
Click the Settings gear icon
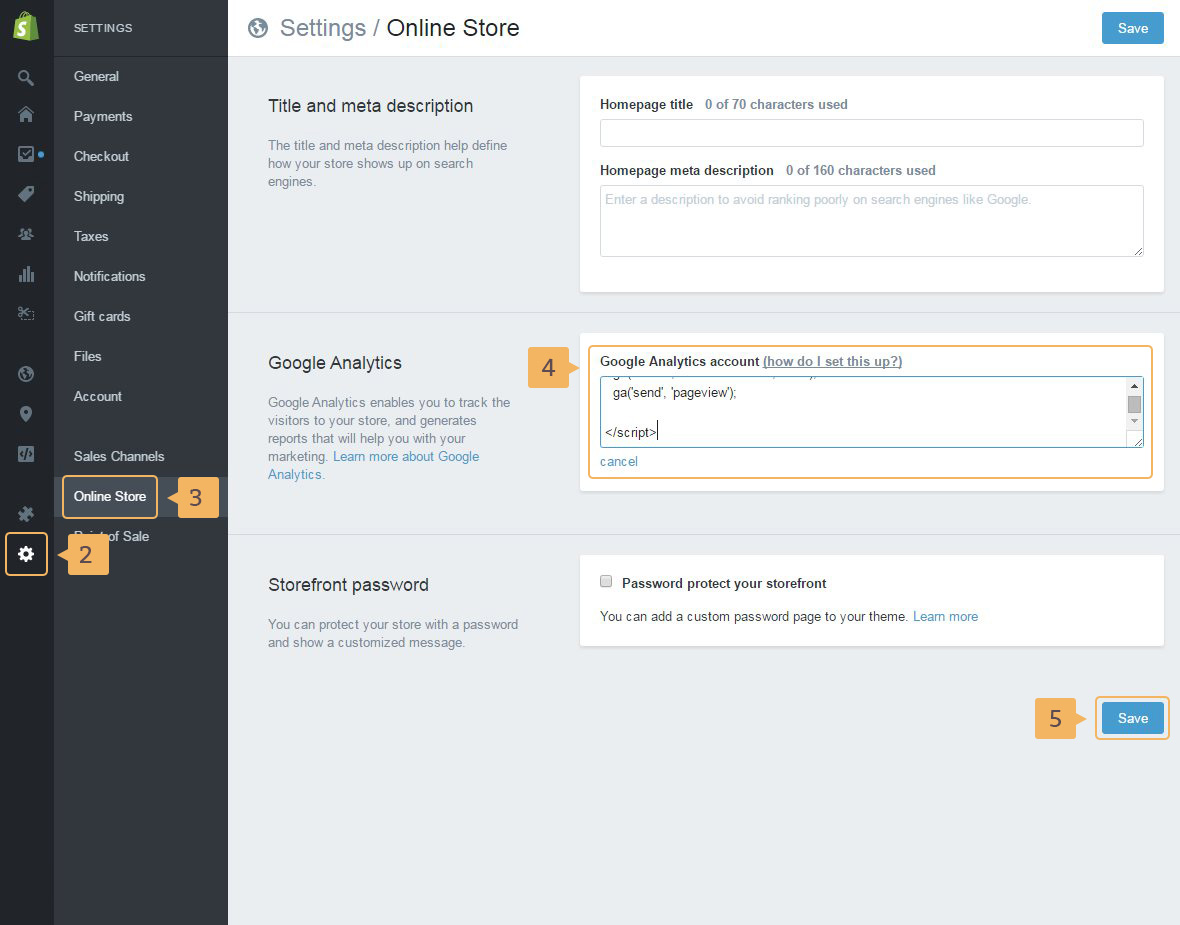[26, 554]
